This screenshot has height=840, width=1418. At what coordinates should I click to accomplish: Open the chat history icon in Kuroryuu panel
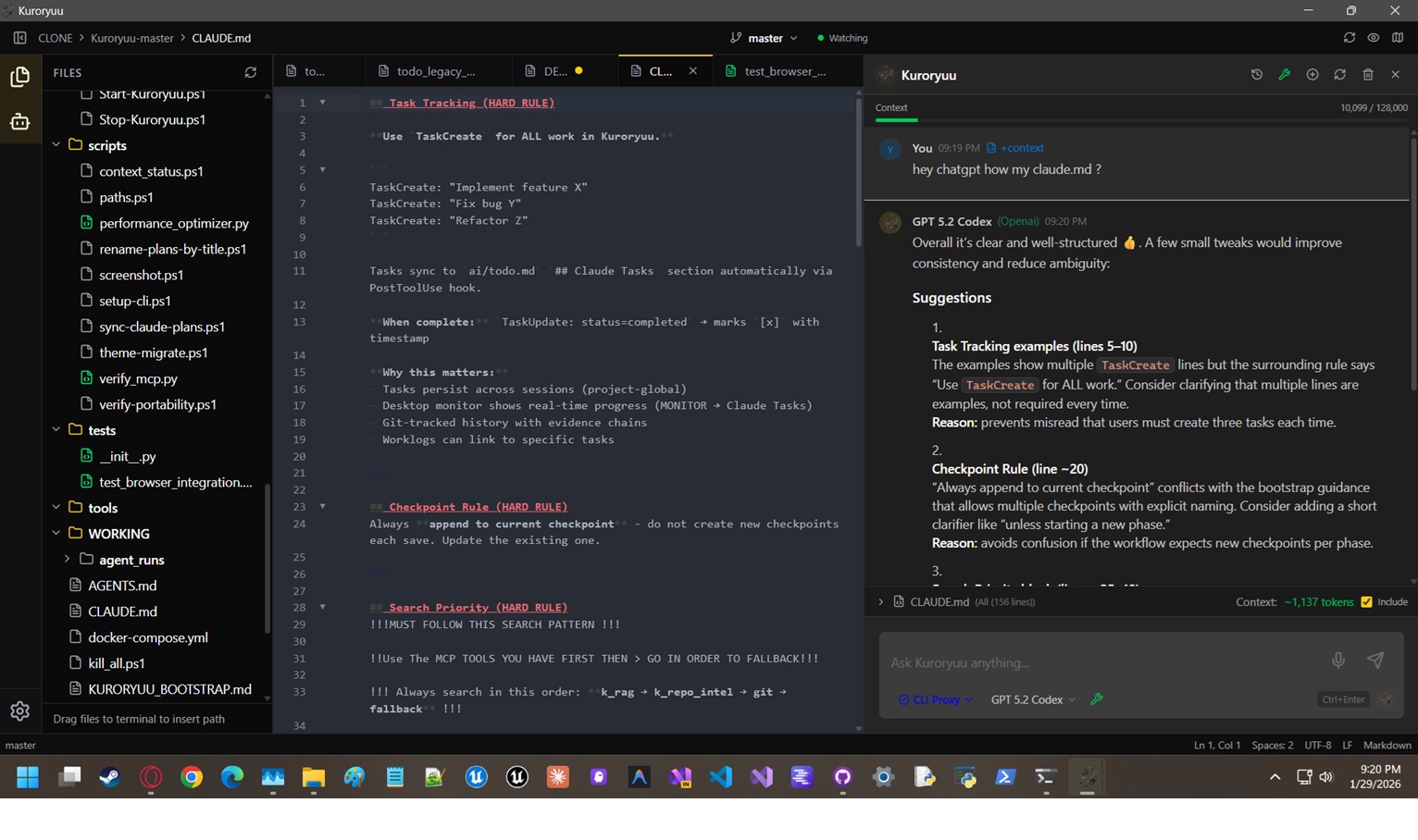(1256, 75)
